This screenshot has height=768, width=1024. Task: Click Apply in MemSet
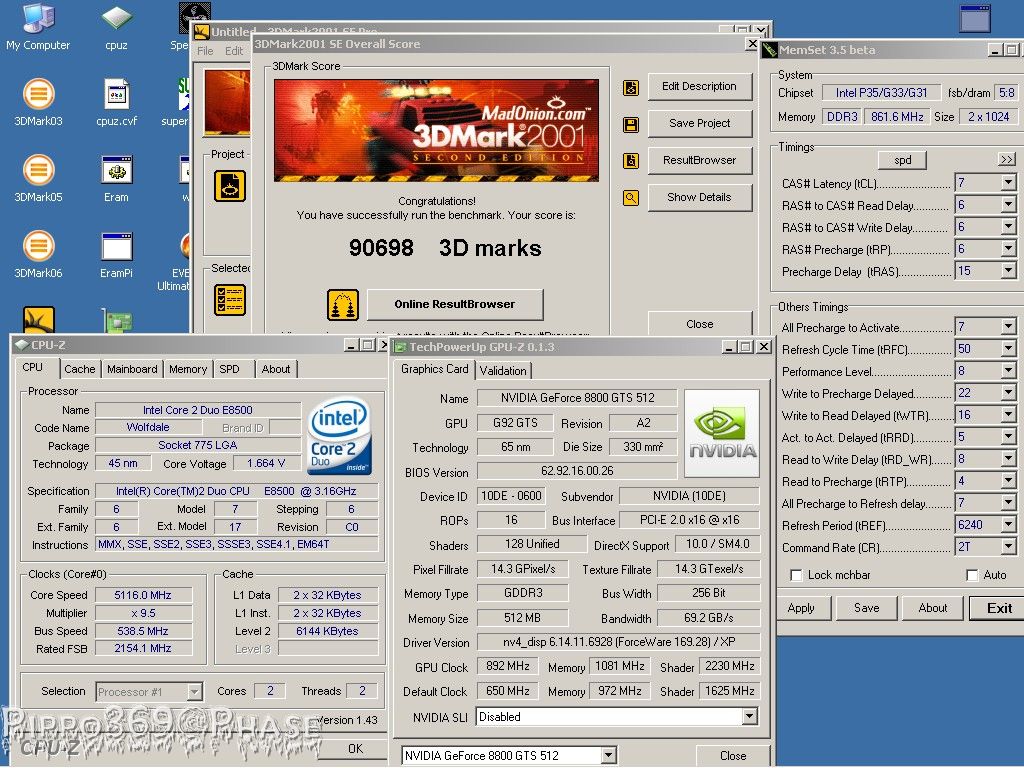[x=803, y=608]
